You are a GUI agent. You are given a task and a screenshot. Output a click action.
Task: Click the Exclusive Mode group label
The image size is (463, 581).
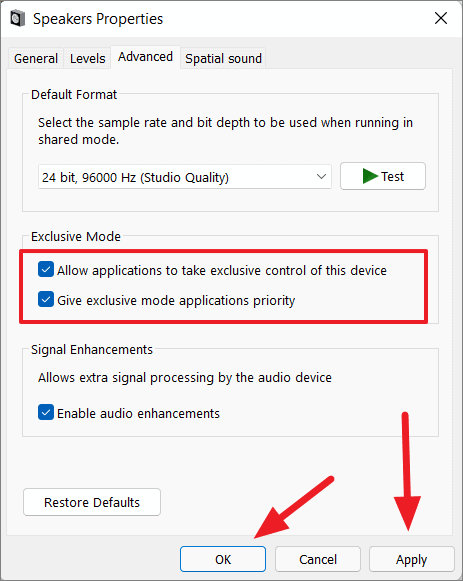click(76, 236)
